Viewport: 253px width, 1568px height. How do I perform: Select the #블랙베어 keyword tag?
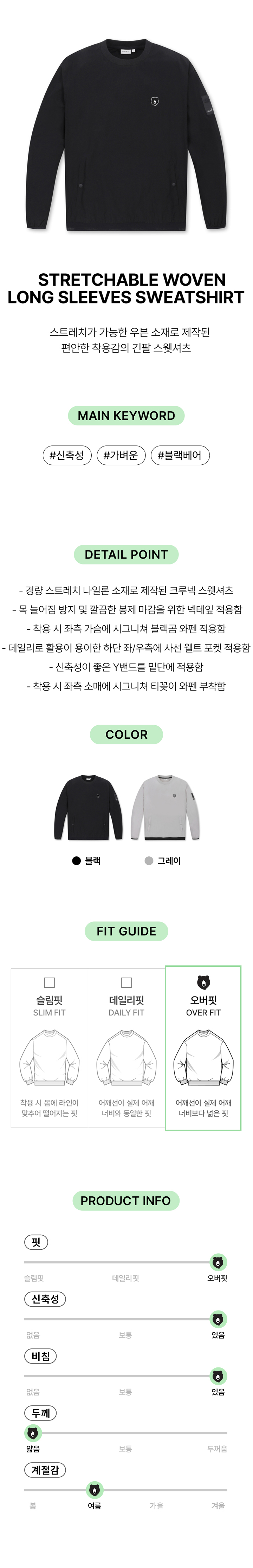pos(179,455)
